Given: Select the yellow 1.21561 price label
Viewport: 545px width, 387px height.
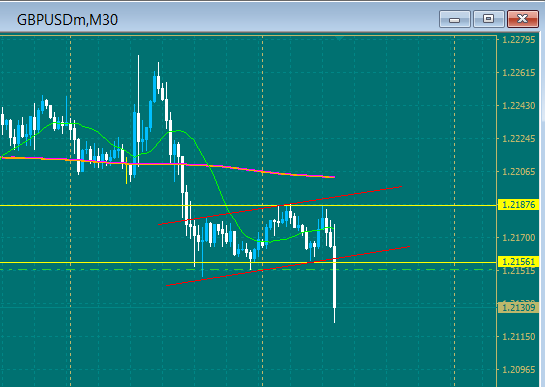Looking at the screenshot, I should tap(519, 261).
